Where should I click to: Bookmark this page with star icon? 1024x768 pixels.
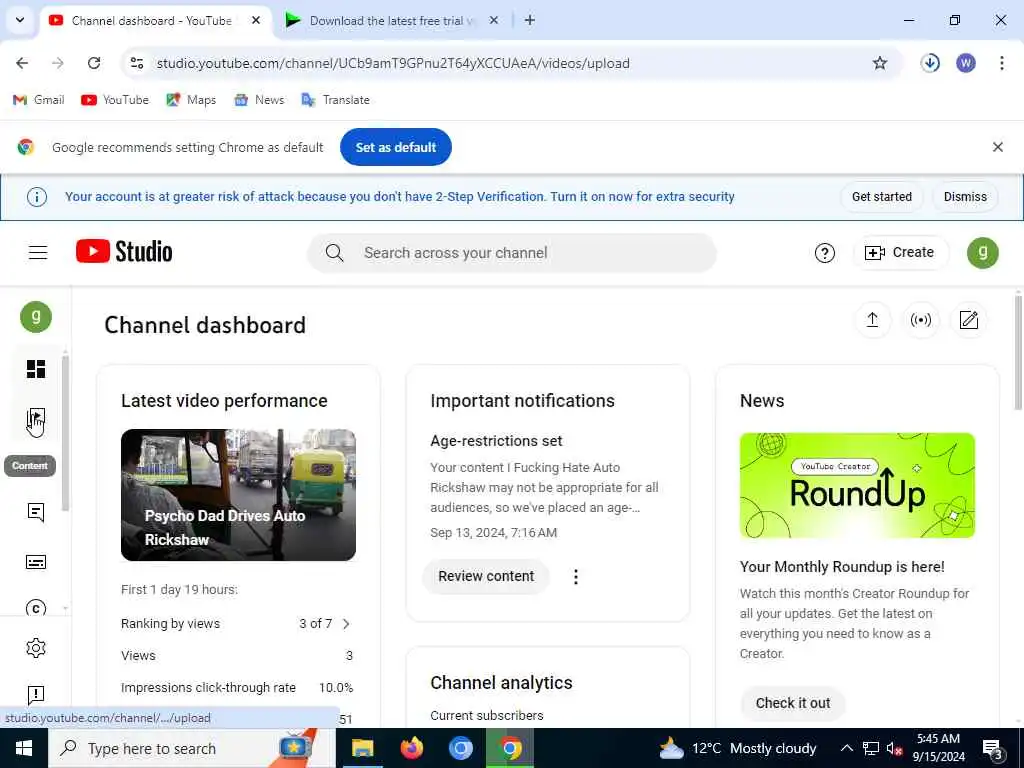(880, 63)
